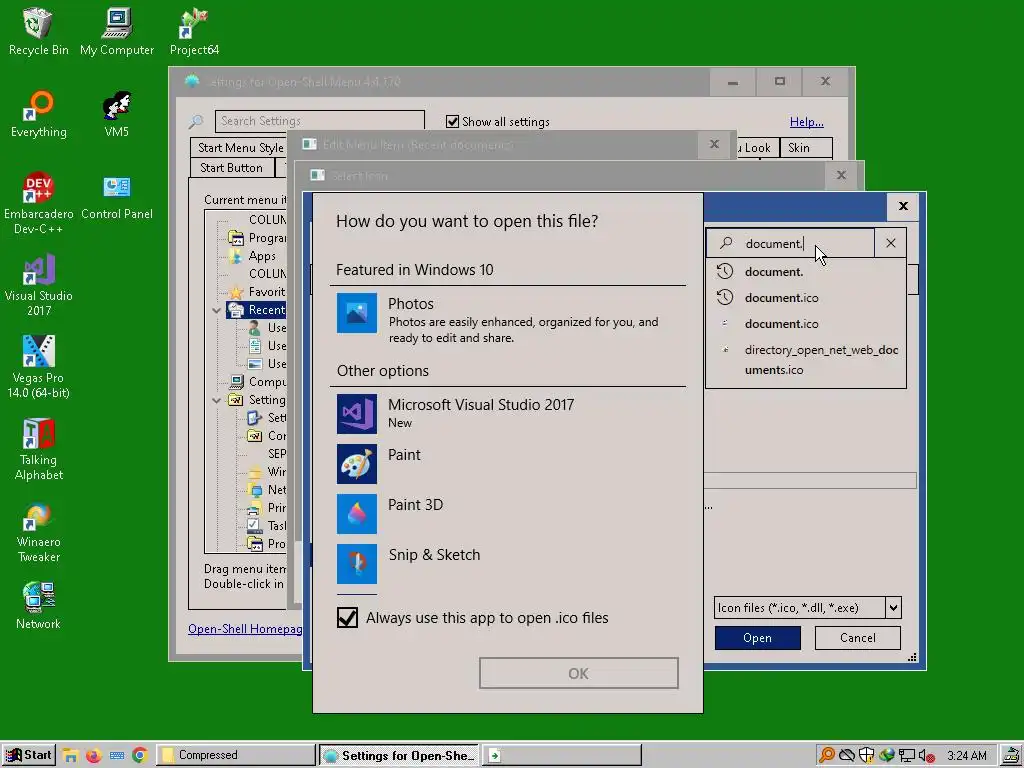The image size is (1024, 768).
Task: Pick the Paint app icon
Action: [x=357, y=464]
